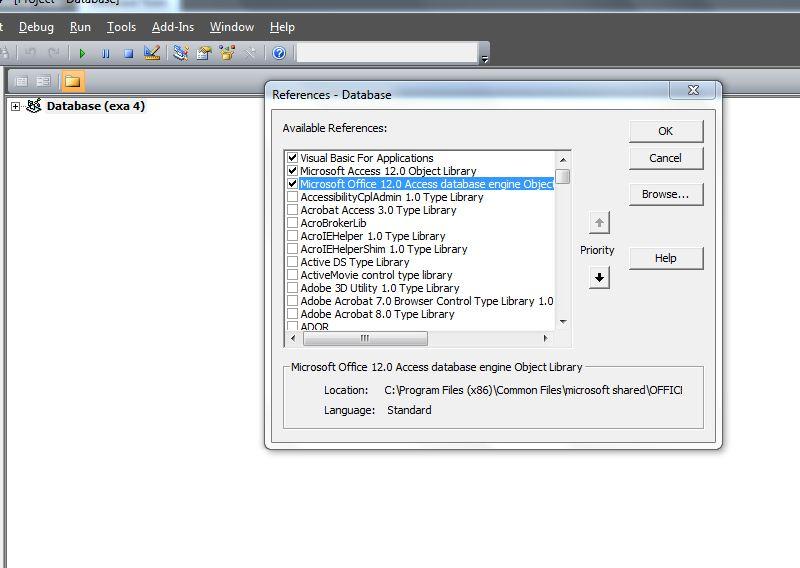Open the Tools menu
This screenshot has height=568, width=800.
[x=121, y=27]
